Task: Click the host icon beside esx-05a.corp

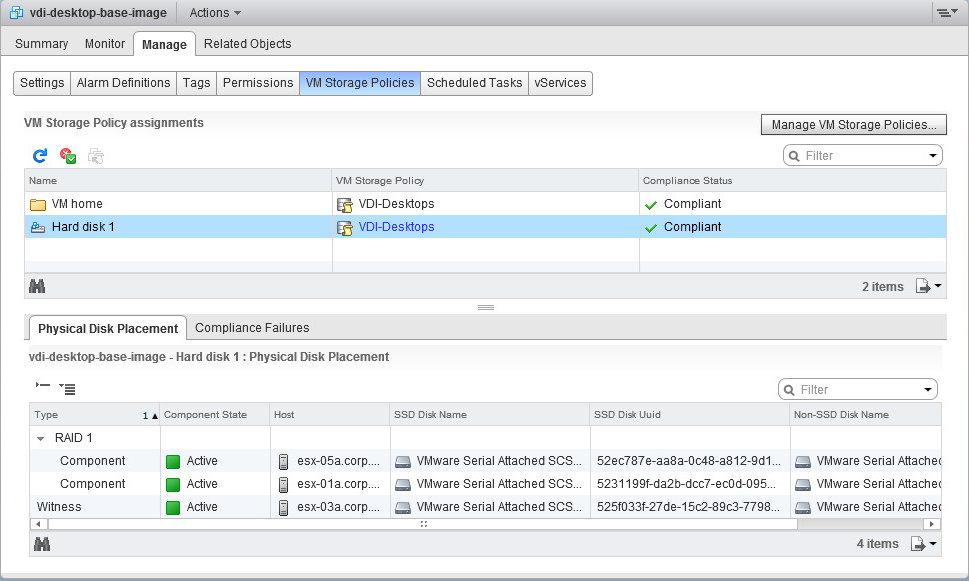Action: point(284,461)
